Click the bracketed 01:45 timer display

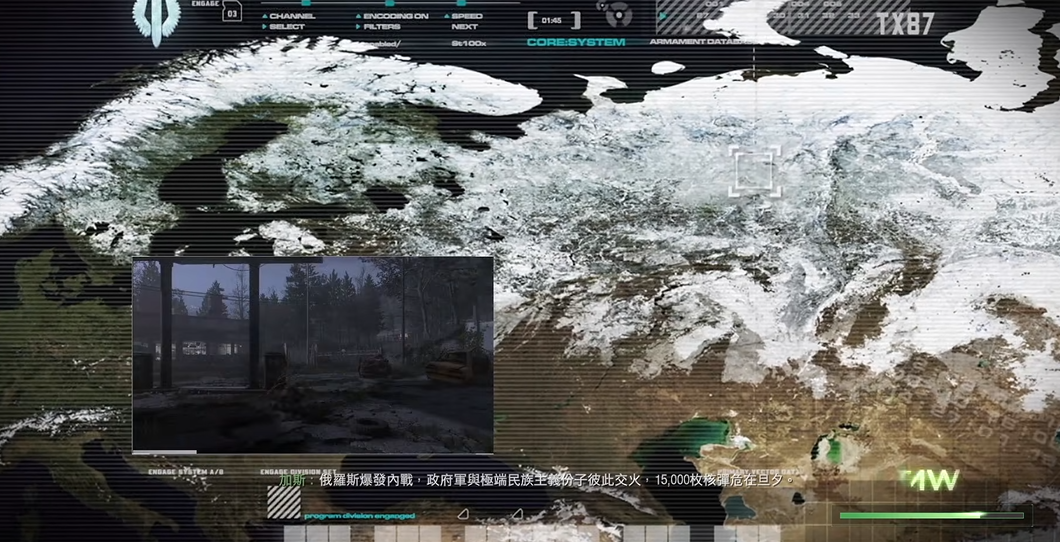[x=552, y=20]
